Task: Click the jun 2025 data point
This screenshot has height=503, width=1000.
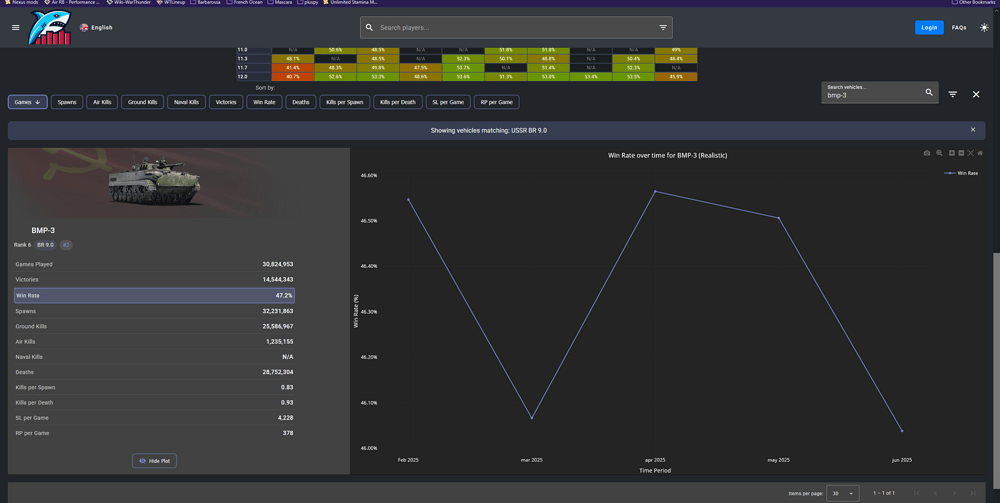Action: (x=902, y=431)
